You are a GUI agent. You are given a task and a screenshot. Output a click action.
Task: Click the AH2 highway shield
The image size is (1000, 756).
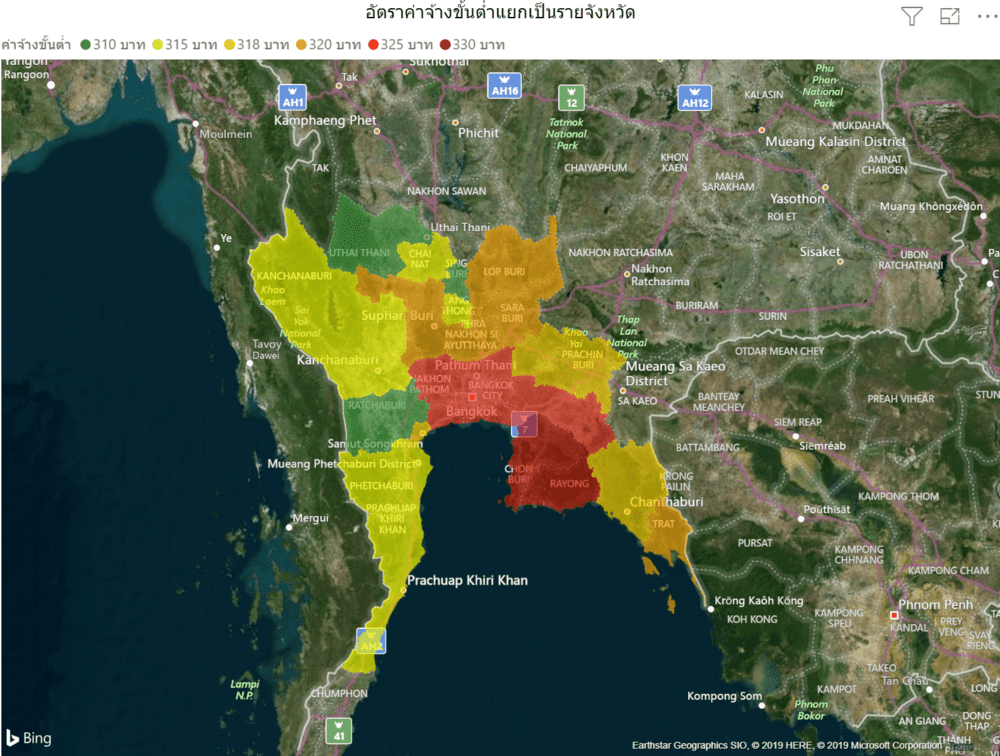pyautogui.click(x=371, y=641)
